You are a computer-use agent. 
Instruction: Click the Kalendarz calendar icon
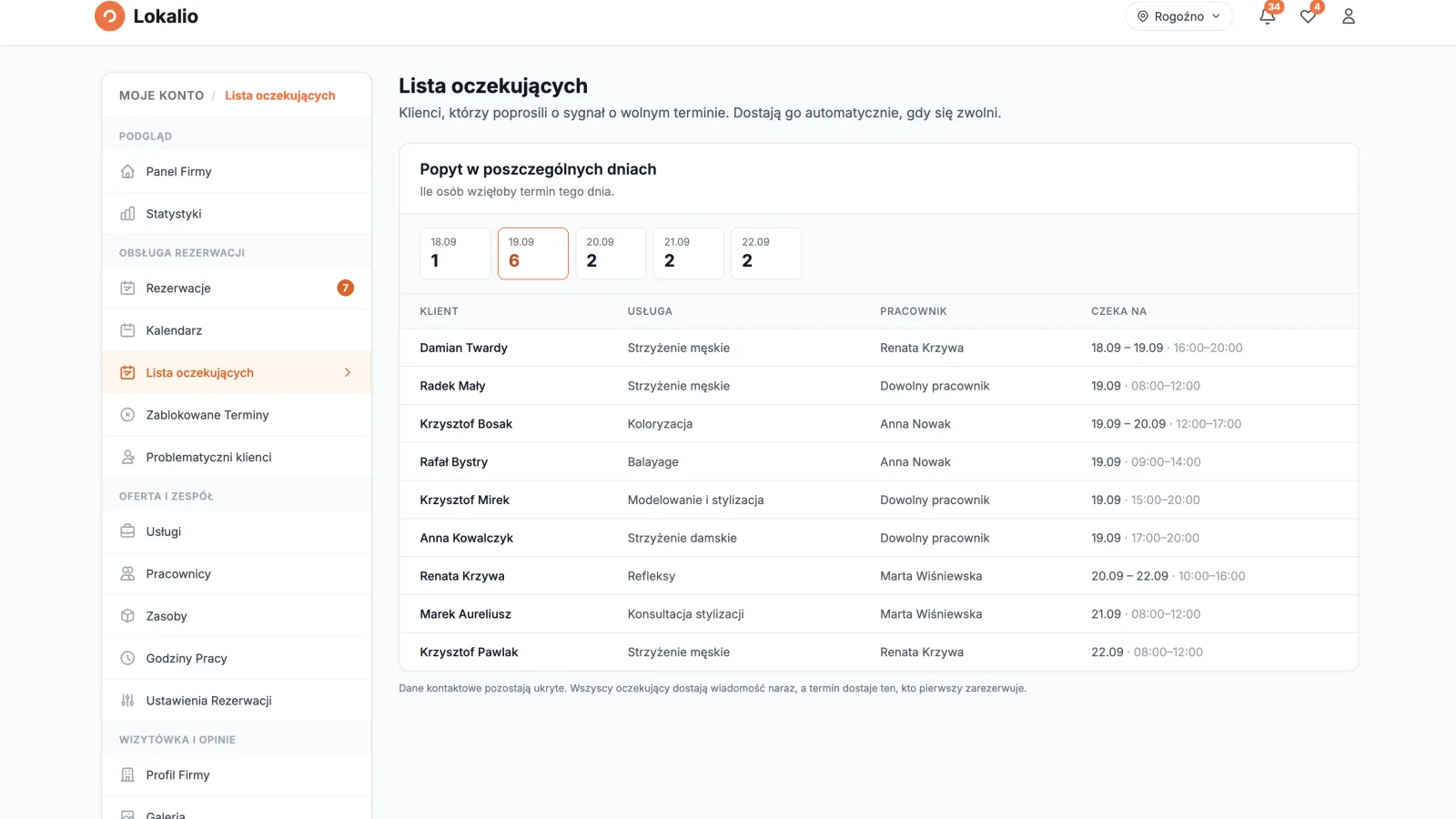click(127, 330)
